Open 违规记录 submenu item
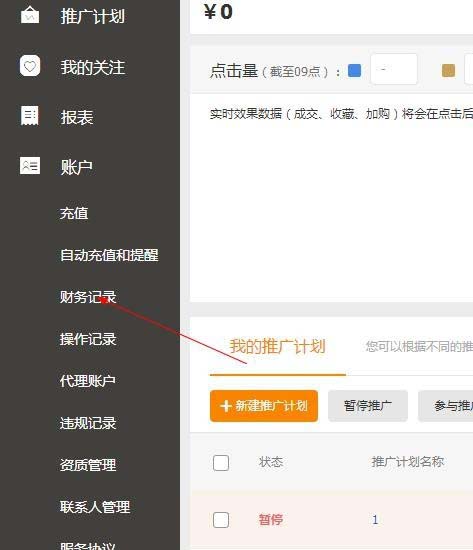This screenshot has width=473, height=550. tap(88, 423)
